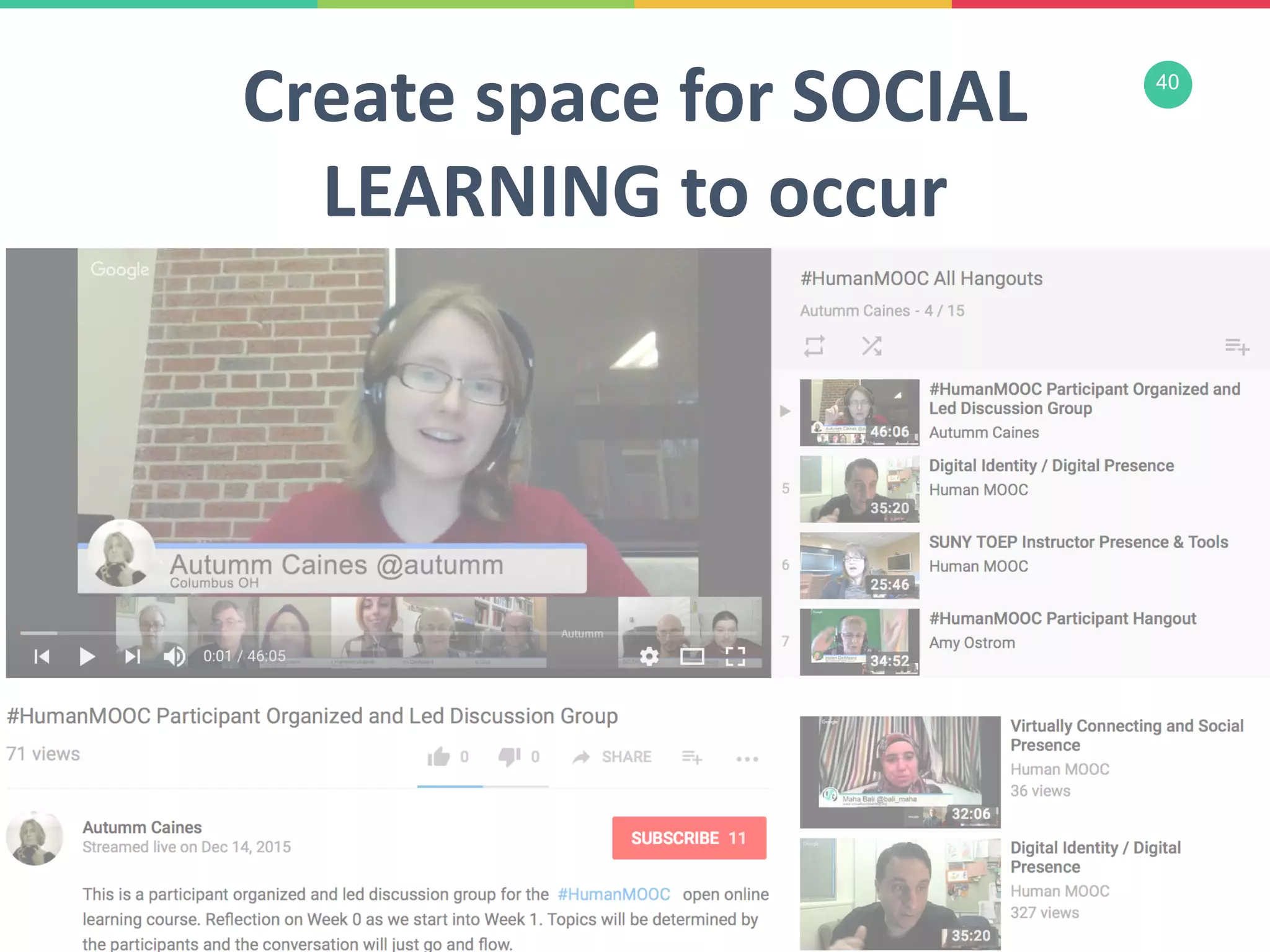Click Autumm Caines - 4 / 15 playlist subtitle
1270x952 pixels.
coord(882,311)
